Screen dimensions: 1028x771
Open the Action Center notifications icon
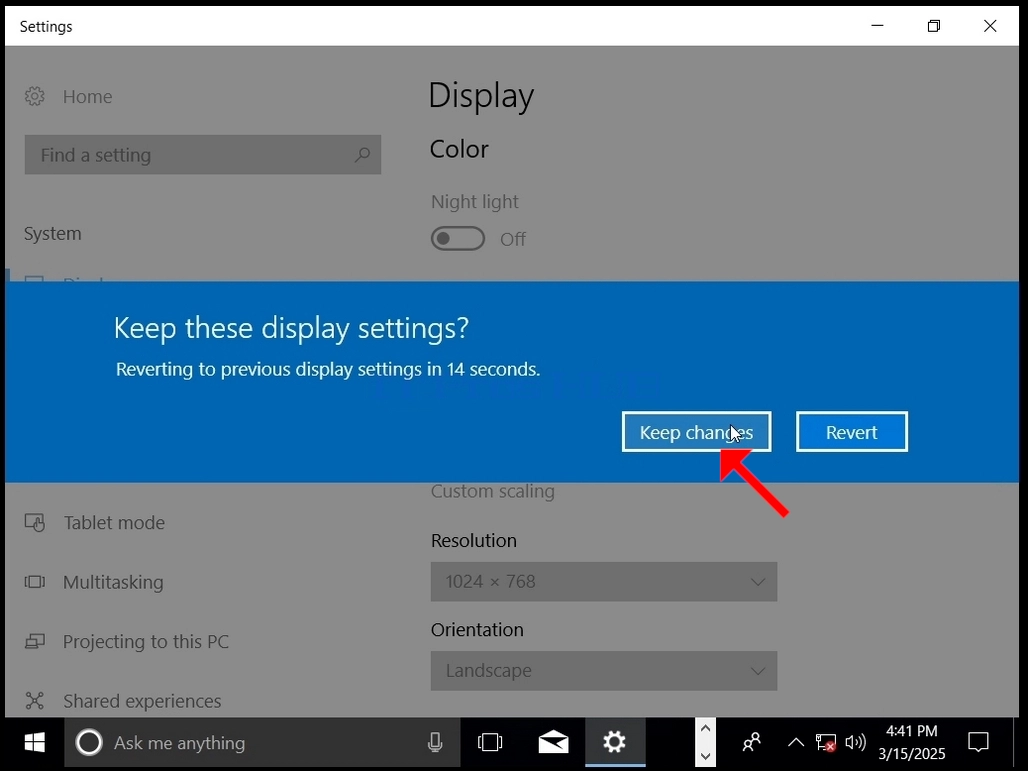tap(978, 743)
